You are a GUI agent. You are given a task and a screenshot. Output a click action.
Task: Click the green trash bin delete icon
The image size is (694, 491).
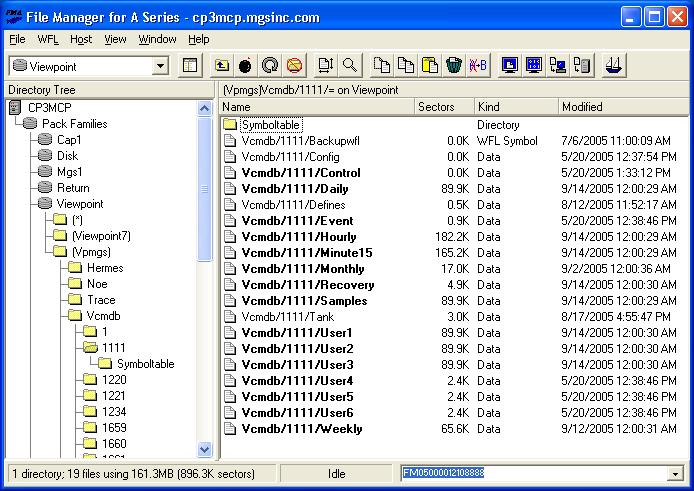(x=453, y=66)
